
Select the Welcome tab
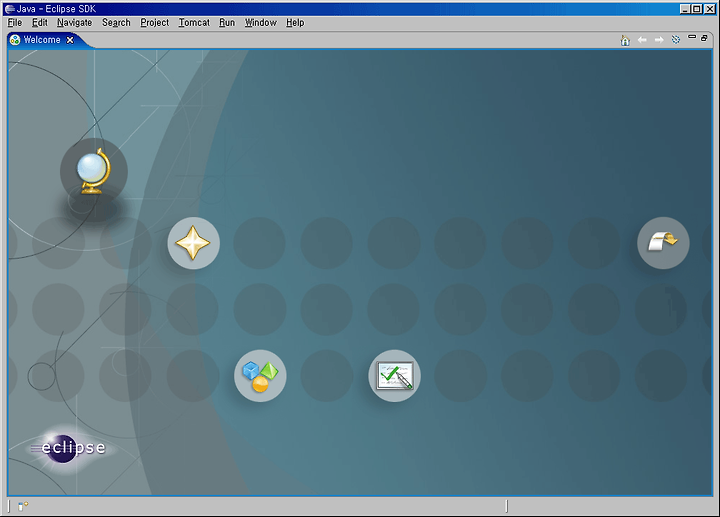tap(42, 40)
